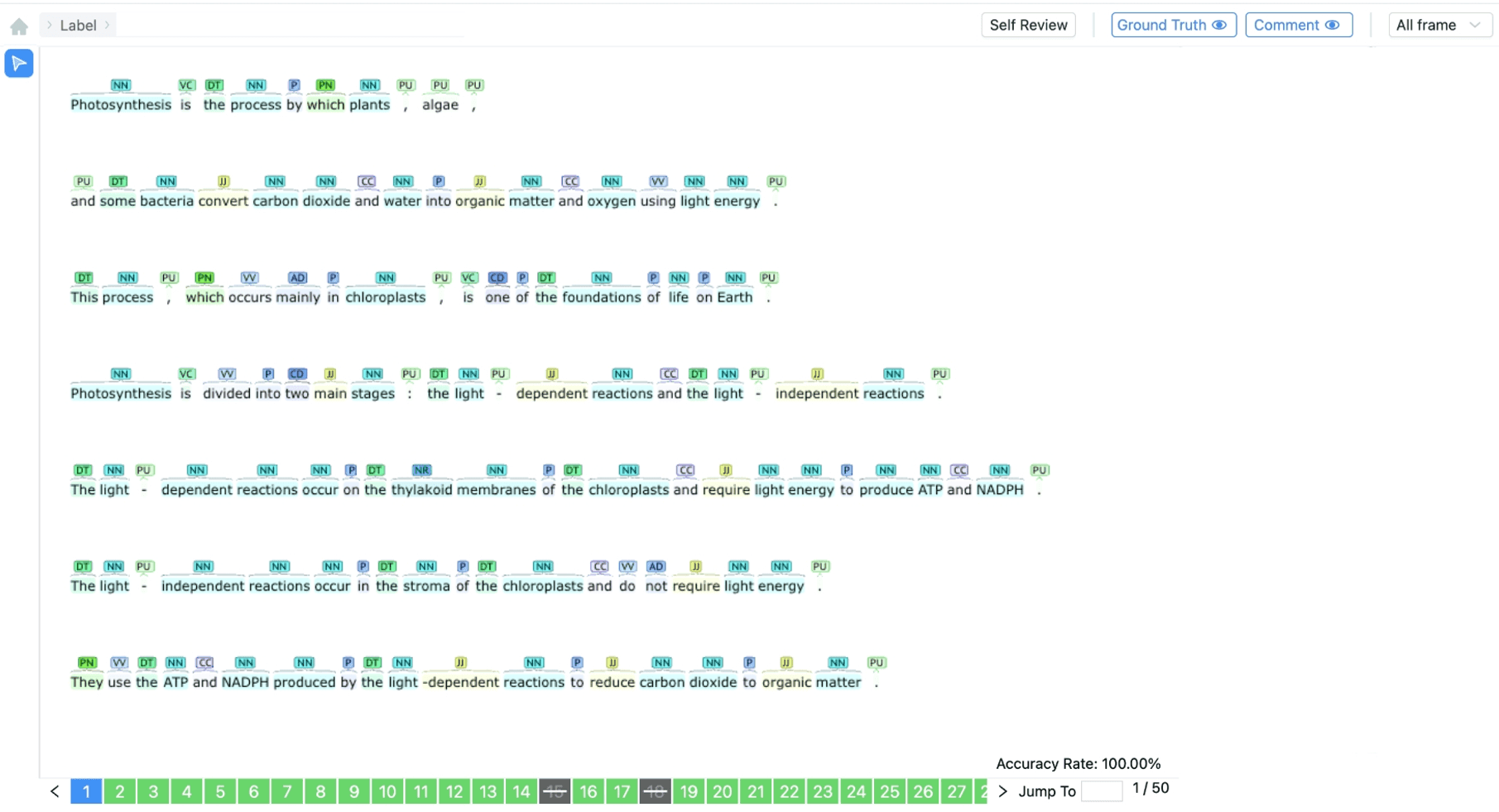
Task: Toggle the Comment eye visibility
Action: pyautogui.click(x=1331, y=25)
